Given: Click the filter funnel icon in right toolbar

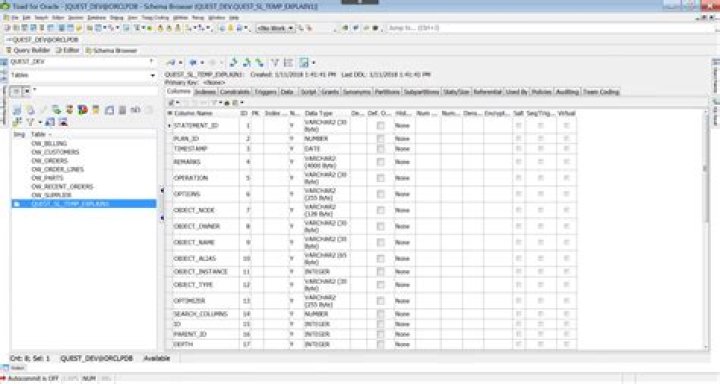Looking at the screenshot, I should tap(275, 62).
